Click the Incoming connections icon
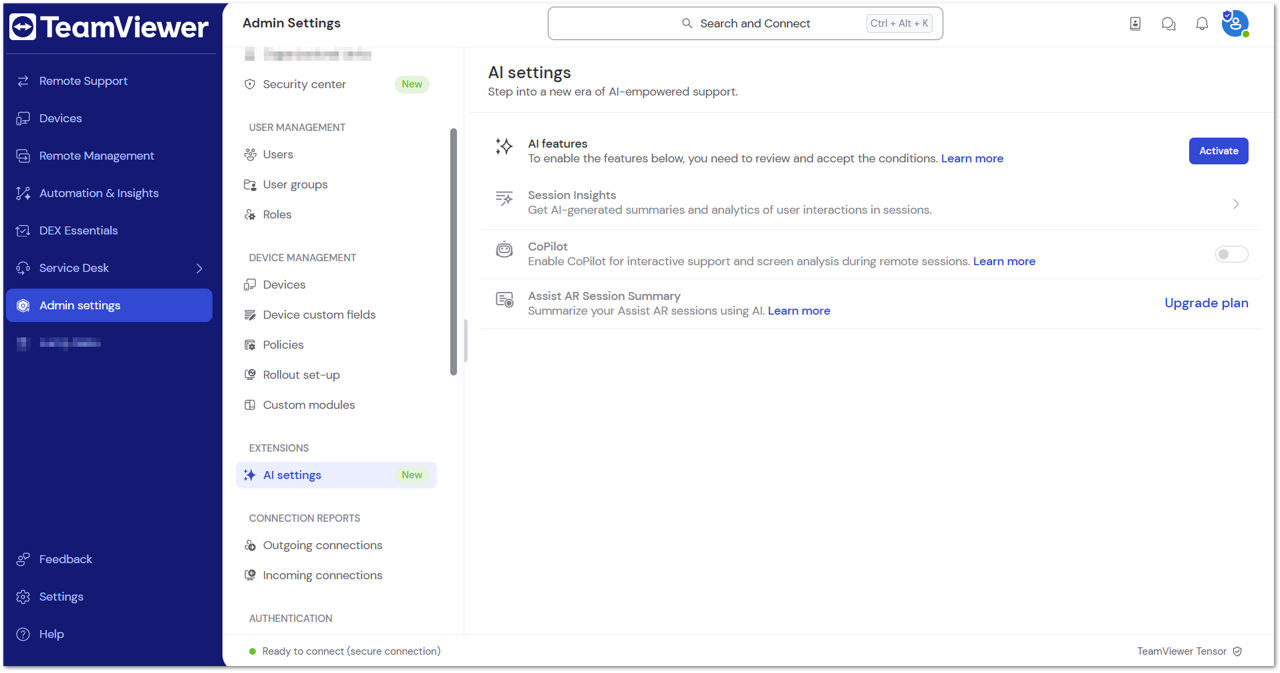The image size is (1280, 673). coord(250,575)
